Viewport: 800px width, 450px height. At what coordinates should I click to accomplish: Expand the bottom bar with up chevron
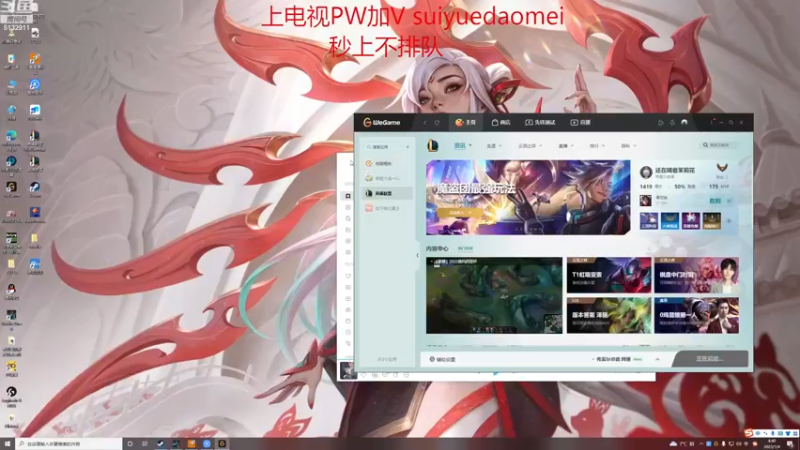tap(657, 359)
